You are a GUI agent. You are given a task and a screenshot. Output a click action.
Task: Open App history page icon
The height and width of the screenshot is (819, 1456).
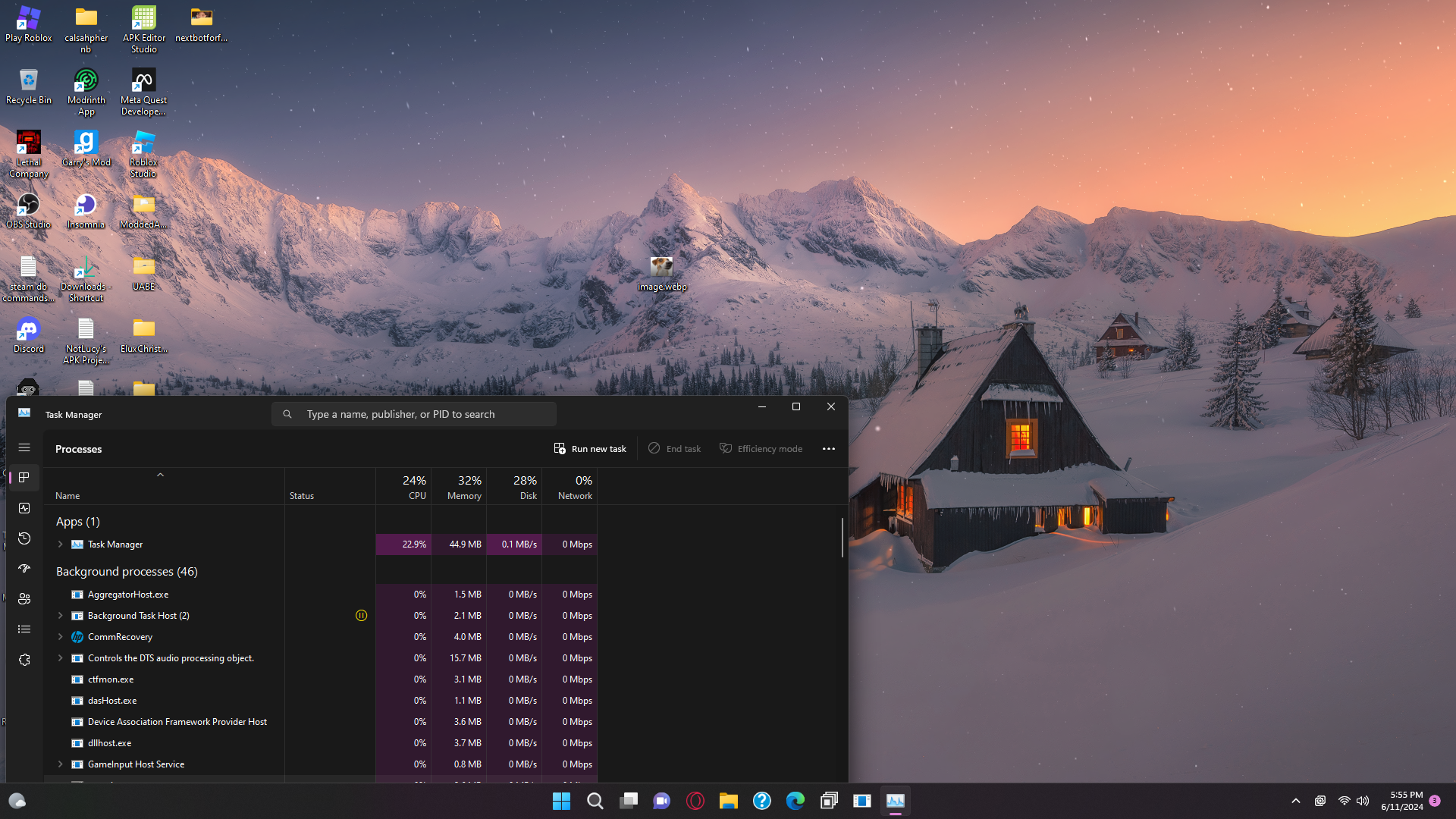pos(24,538)
